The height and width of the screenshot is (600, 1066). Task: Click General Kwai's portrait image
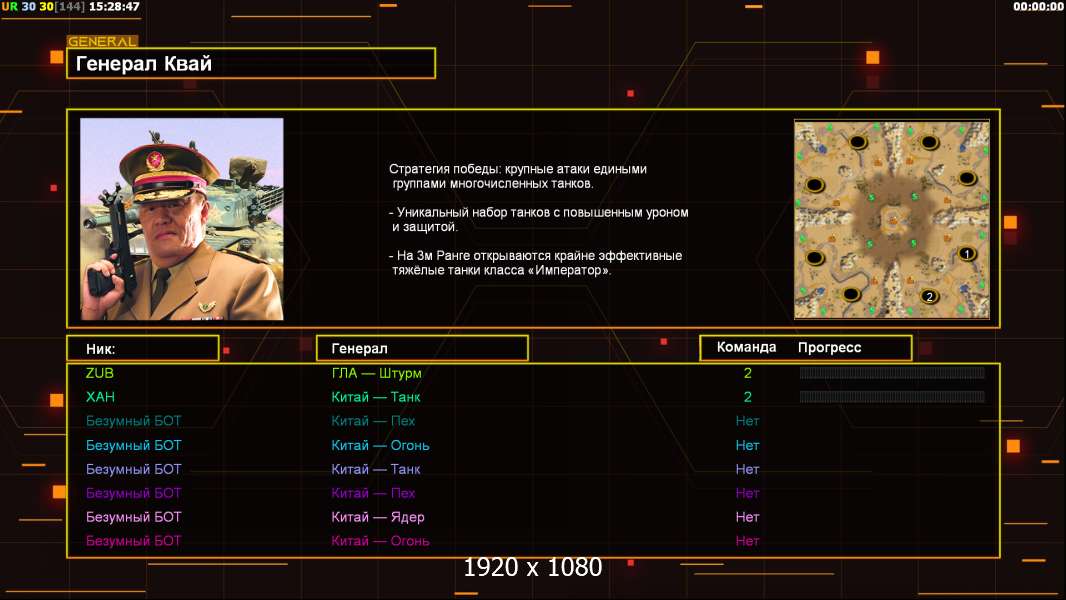pyautogui.click(x=182, y=219)
